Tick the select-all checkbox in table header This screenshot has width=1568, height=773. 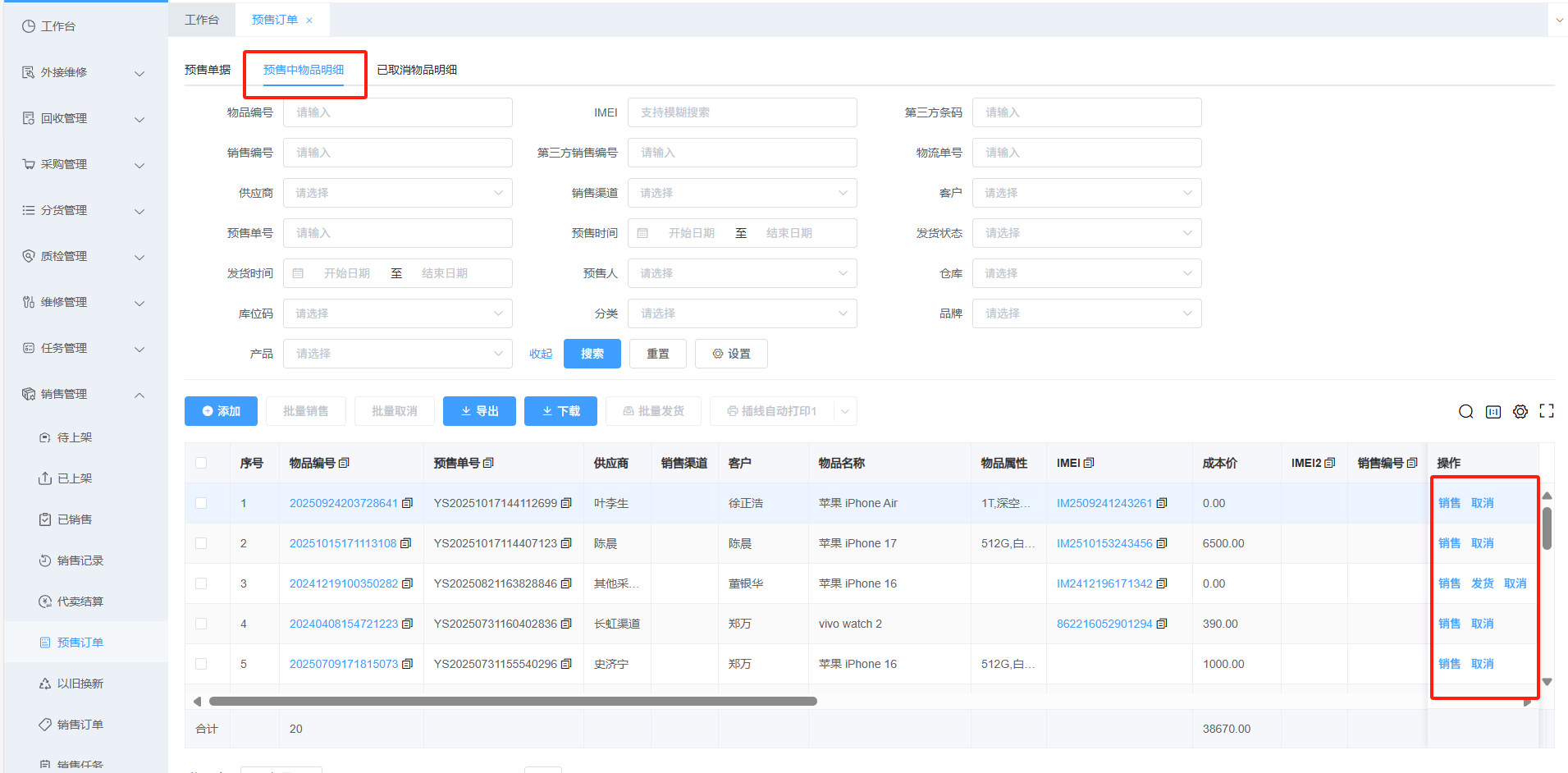(201, 463)
